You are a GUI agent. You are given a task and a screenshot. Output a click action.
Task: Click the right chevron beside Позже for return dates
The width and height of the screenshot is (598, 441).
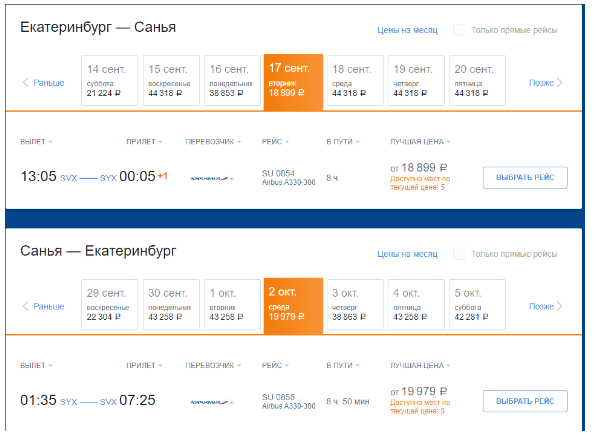point(559,306)
